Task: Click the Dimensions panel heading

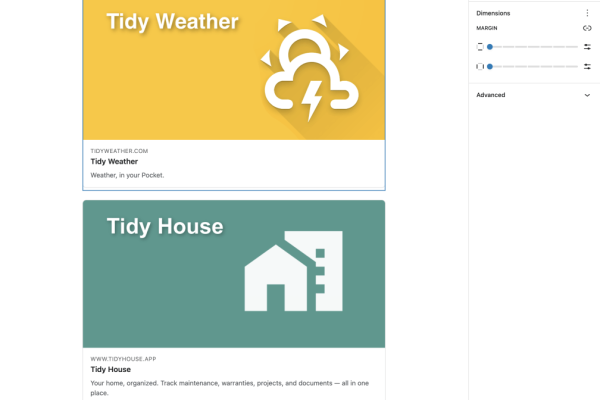Action: pyautogui.click(x=493, y=13)
